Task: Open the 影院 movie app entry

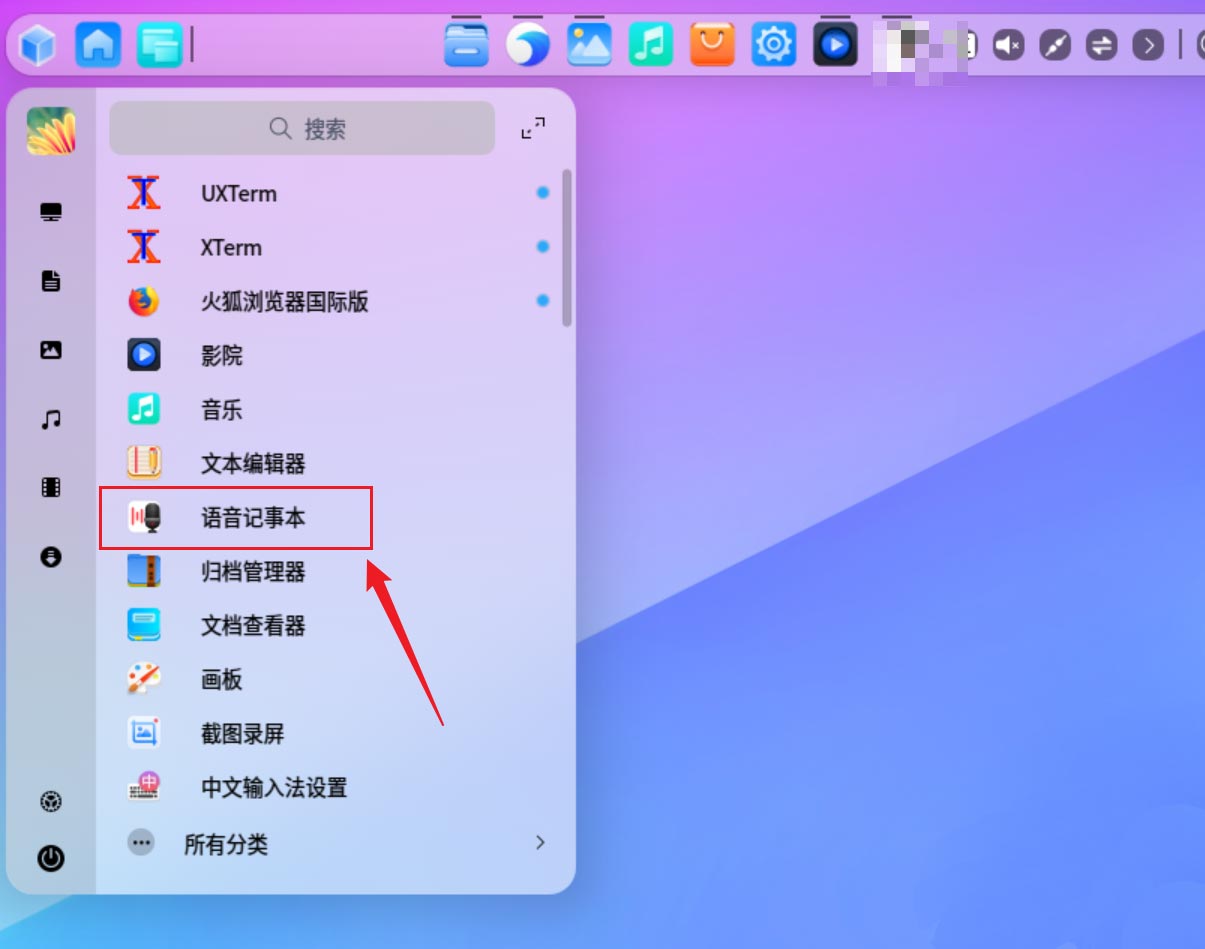Action: click(336, 355)
